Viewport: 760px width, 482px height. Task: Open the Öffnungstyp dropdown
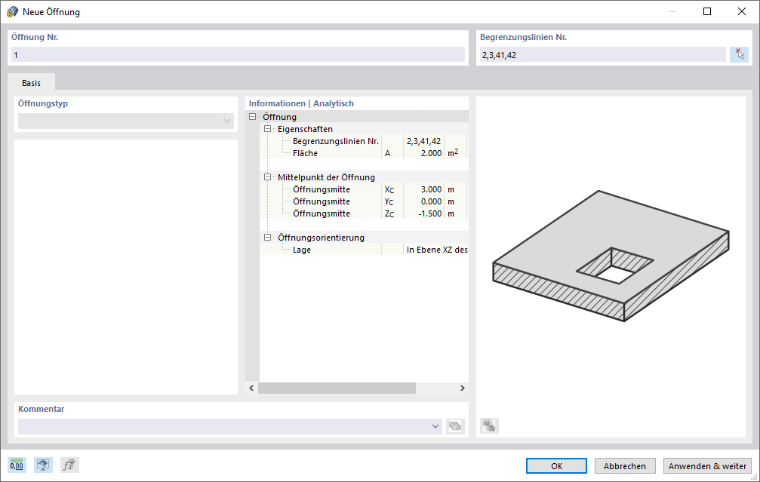[x=126, y=121]
